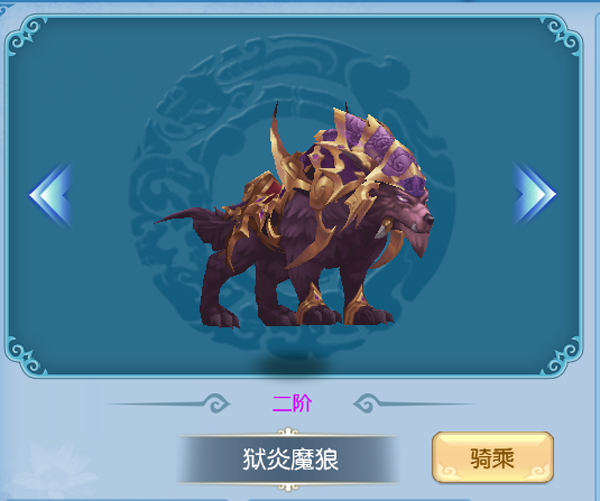Click the purple 二阶 tier label
The height and width of the screenshot is (501, 600).
(x=292, y=403)
